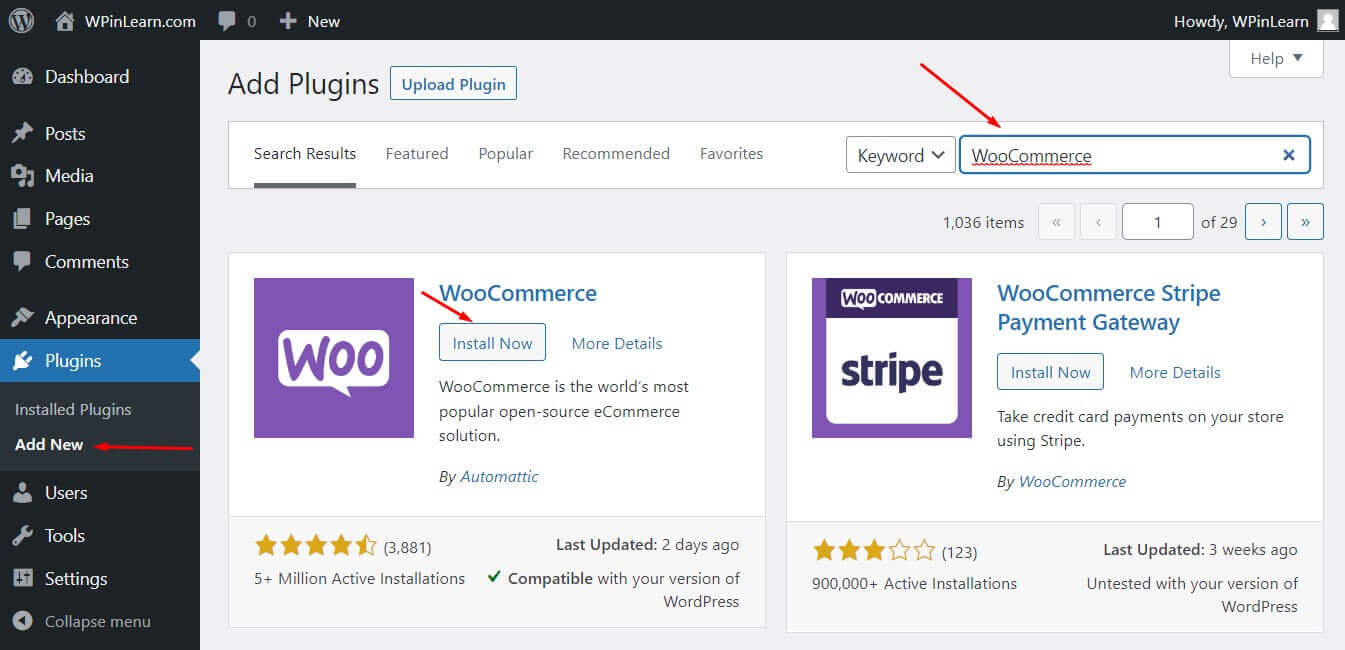Click the WooCommerce Stripe logo thumbnail
This screenshot has width=1345, height=650.
pyautogui.click(x=892, y=358)
